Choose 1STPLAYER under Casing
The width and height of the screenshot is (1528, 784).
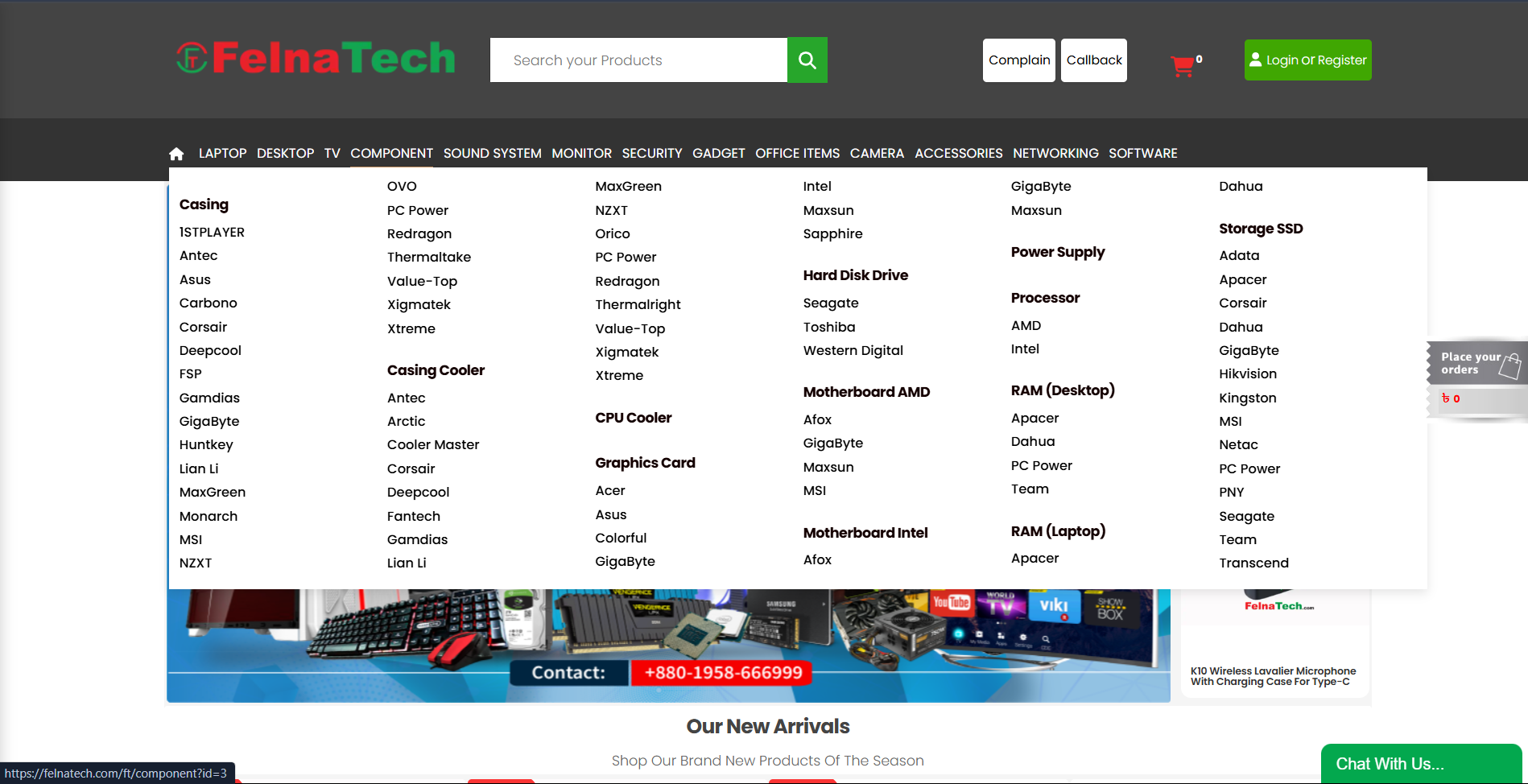[x=212, y=232]
